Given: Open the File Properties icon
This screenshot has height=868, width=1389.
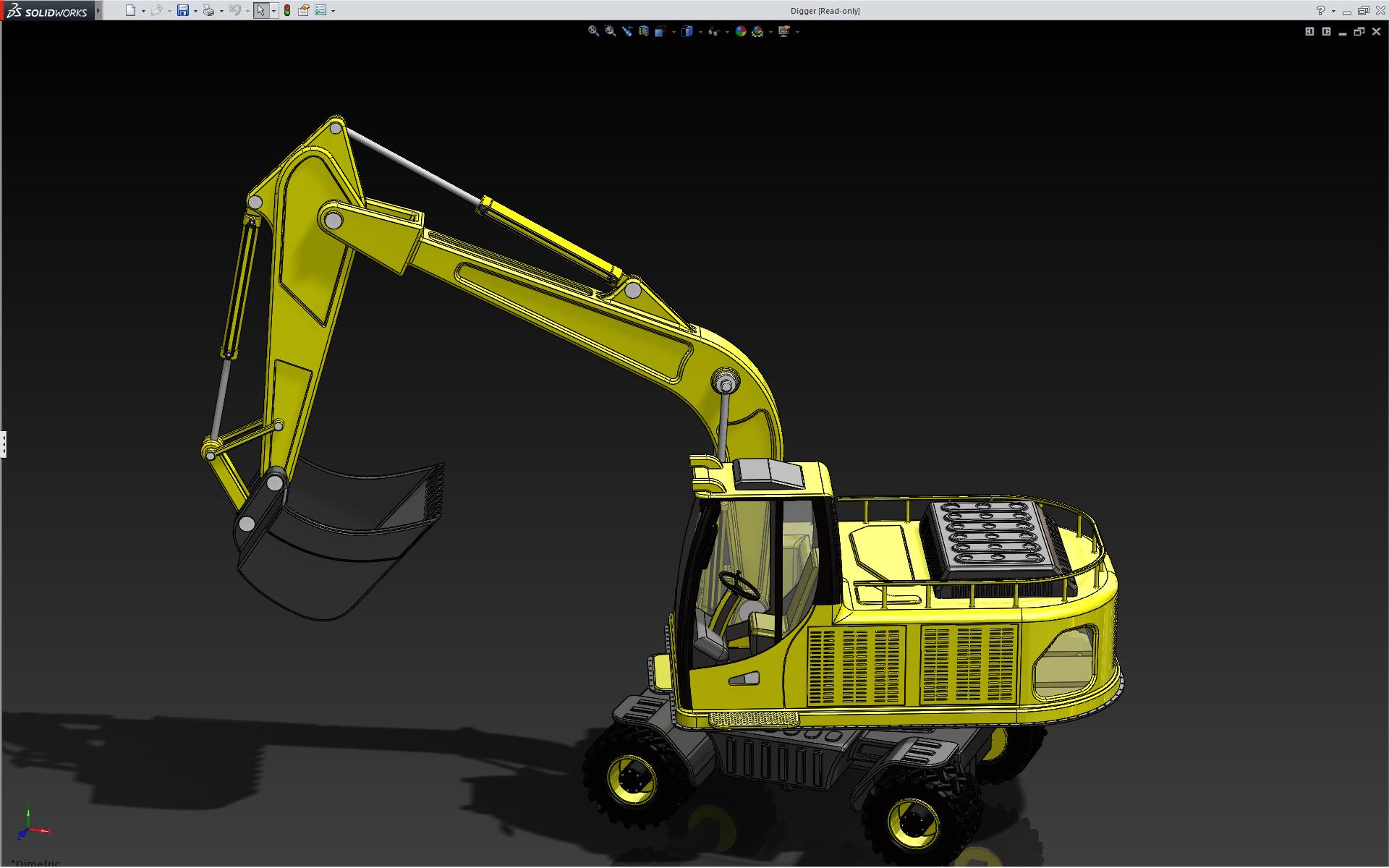Looking at the screenshot, I should (x=304, y=10).
